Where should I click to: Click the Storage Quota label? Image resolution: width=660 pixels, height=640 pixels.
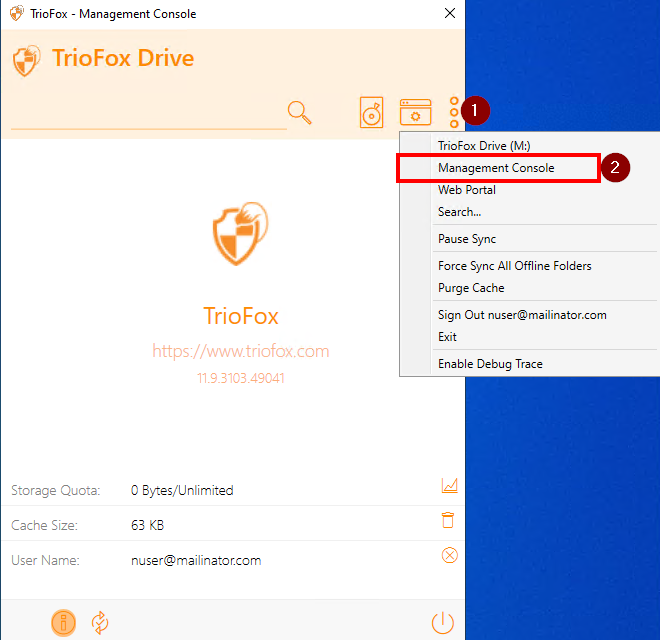[56, 491]
